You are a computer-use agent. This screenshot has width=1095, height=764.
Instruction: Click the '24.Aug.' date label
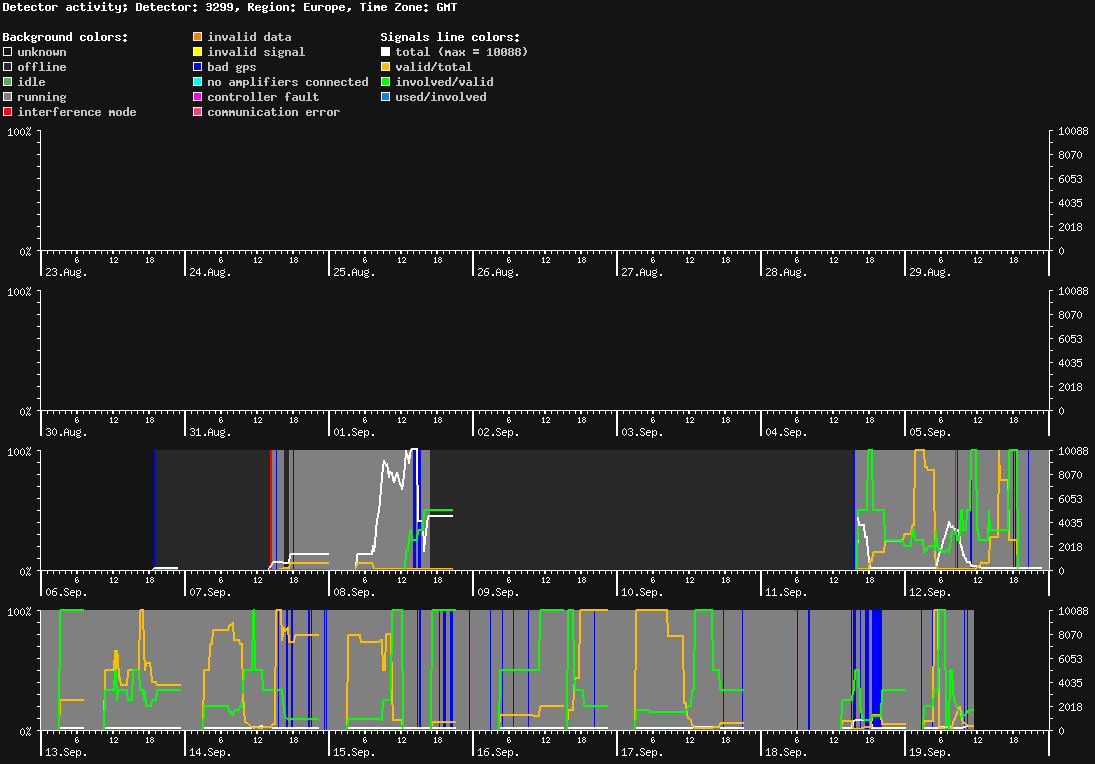(x=210, y=272)
